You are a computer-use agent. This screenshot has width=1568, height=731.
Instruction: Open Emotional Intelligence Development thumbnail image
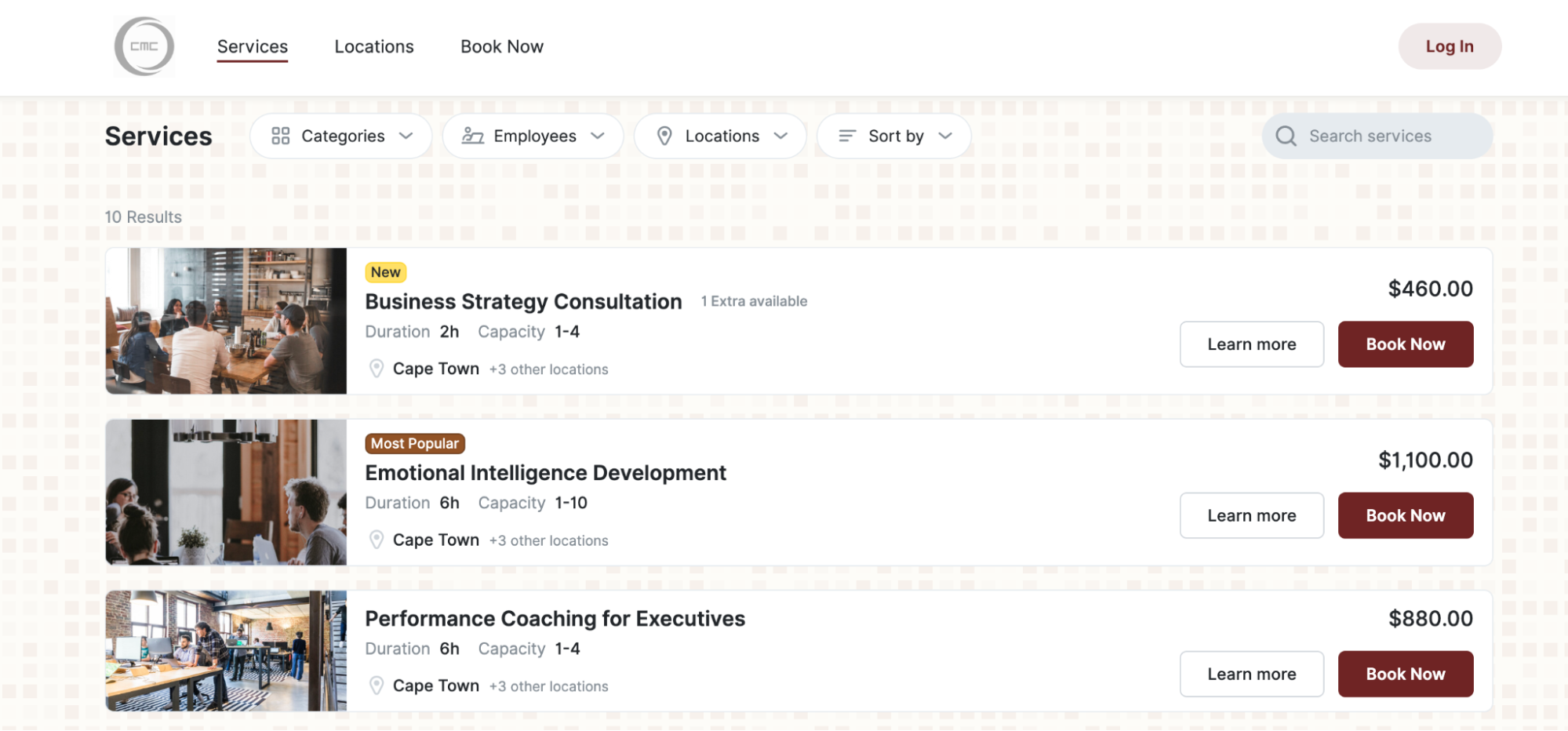pos(227,492)
